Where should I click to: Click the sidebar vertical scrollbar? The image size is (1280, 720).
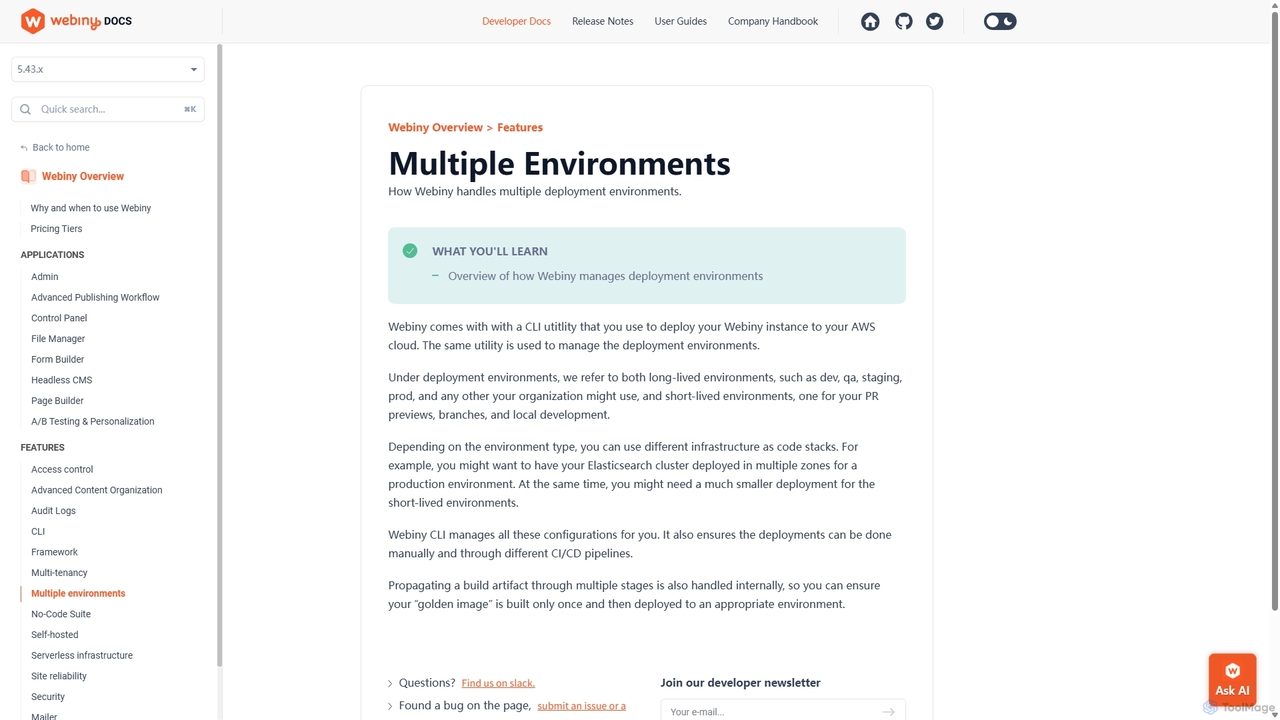(219, 355)
